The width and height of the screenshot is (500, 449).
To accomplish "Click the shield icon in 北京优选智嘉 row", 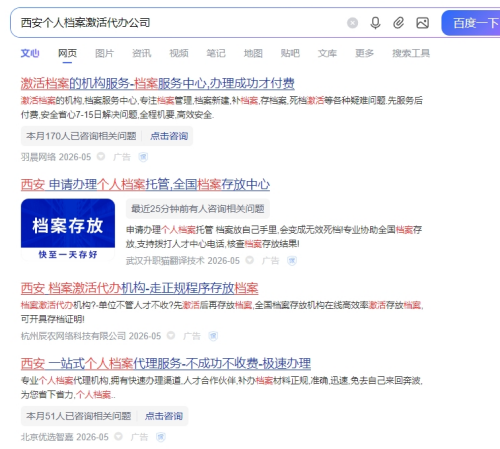I will (x=161, y=437).
